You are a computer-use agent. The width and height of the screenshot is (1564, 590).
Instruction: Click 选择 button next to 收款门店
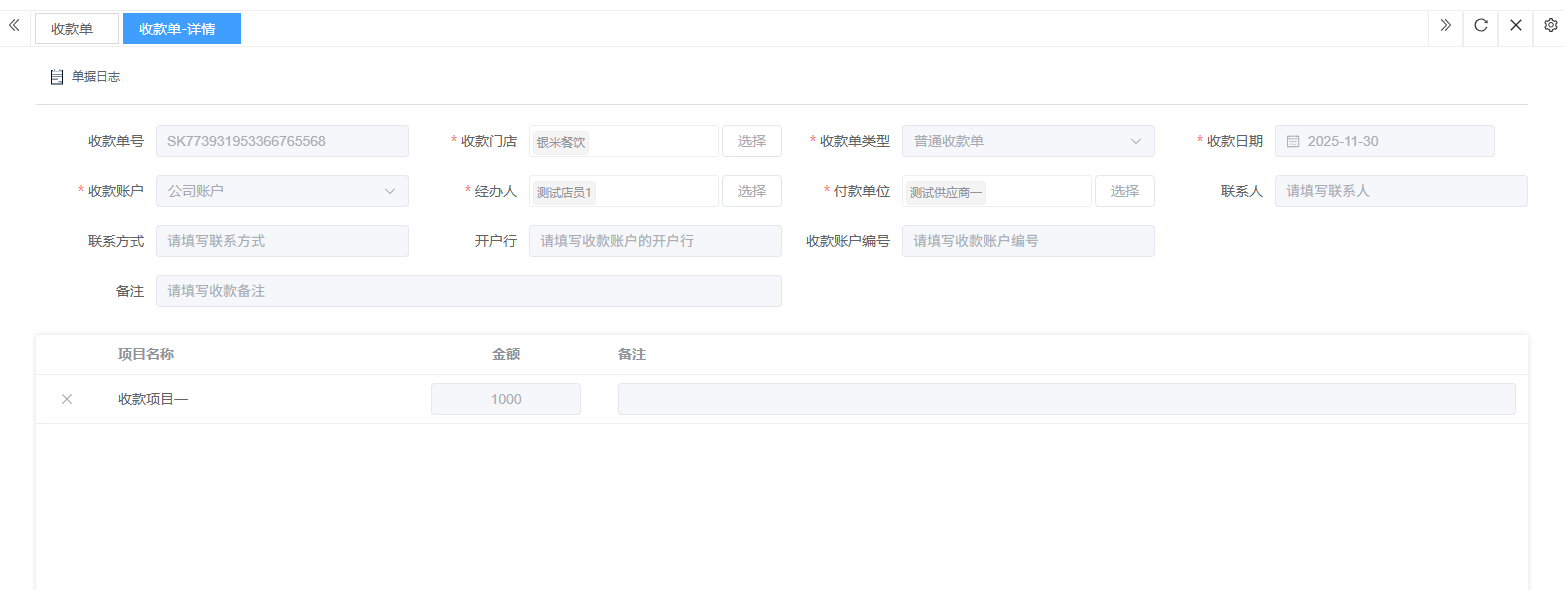(x=751, y=141)
